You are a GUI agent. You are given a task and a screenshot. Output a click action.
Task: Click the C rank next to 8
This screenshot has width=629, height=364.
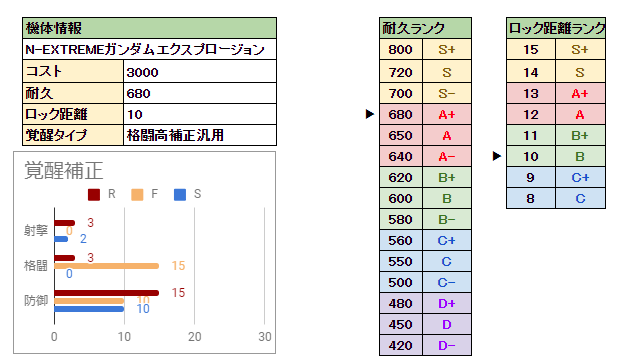(580, 198)
